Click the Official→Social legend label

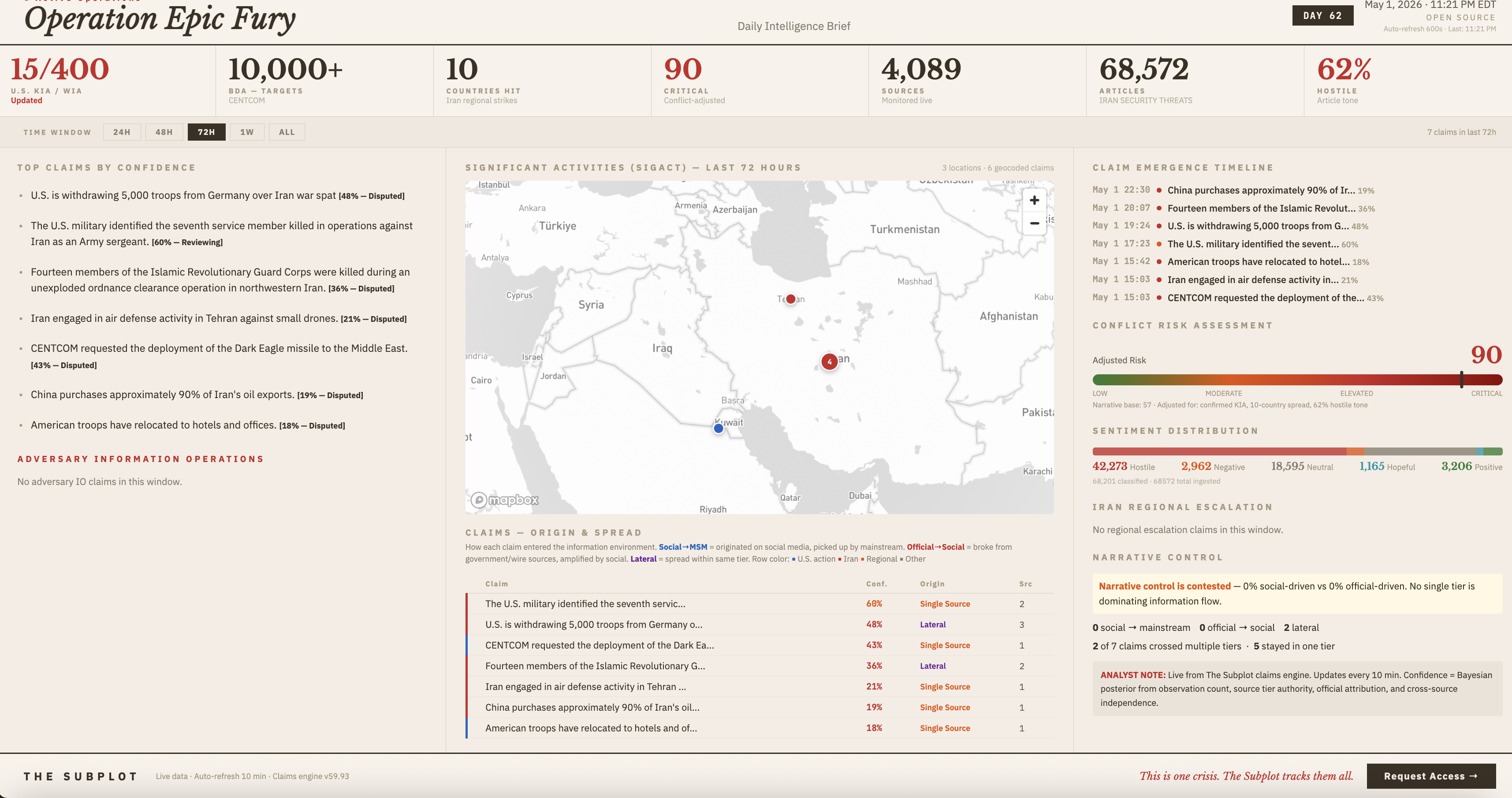point(935,547)
